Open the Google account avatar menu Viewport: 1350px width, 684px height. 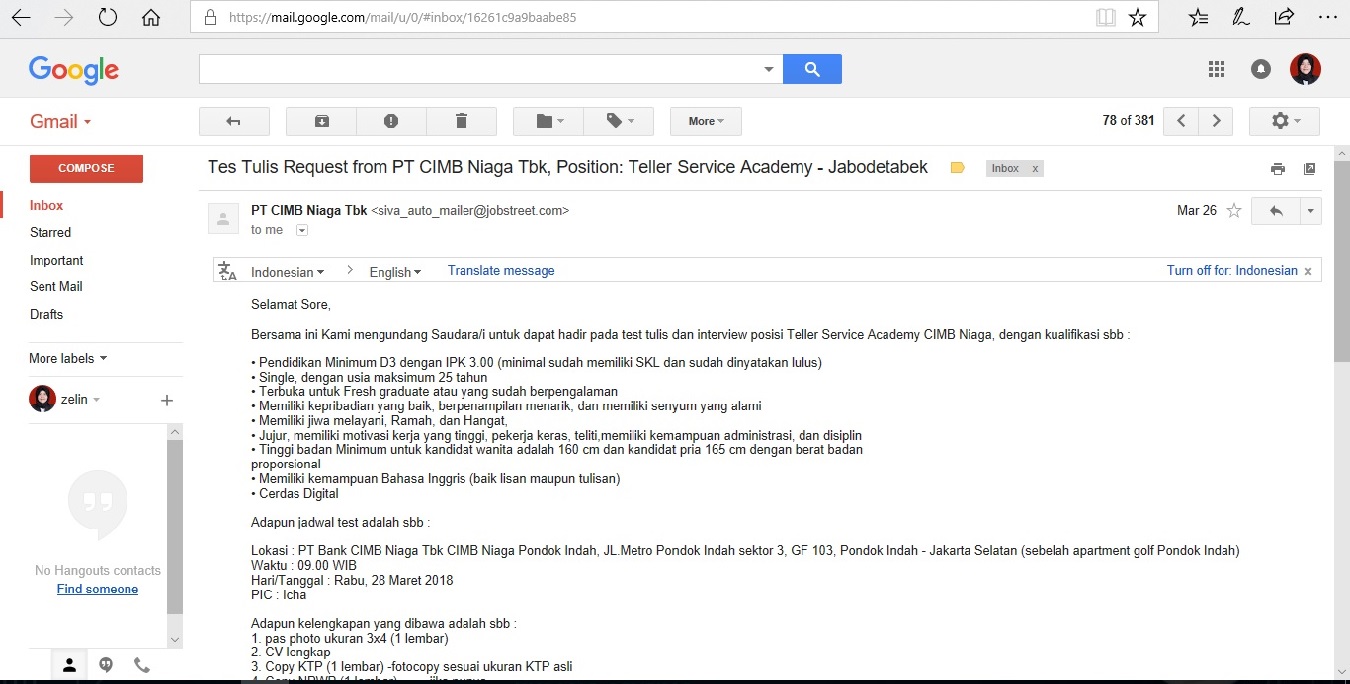click(1305, 69)
